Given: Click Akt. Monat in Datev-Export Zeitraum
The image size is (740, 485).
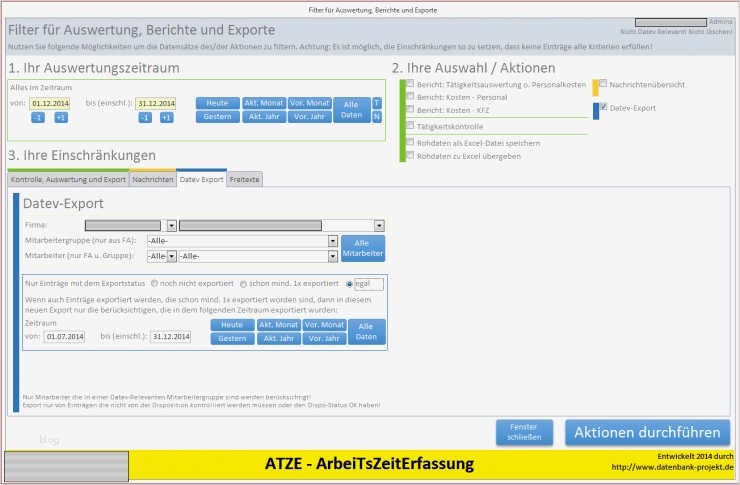Looking at the screenshot, I should [278, 325].
